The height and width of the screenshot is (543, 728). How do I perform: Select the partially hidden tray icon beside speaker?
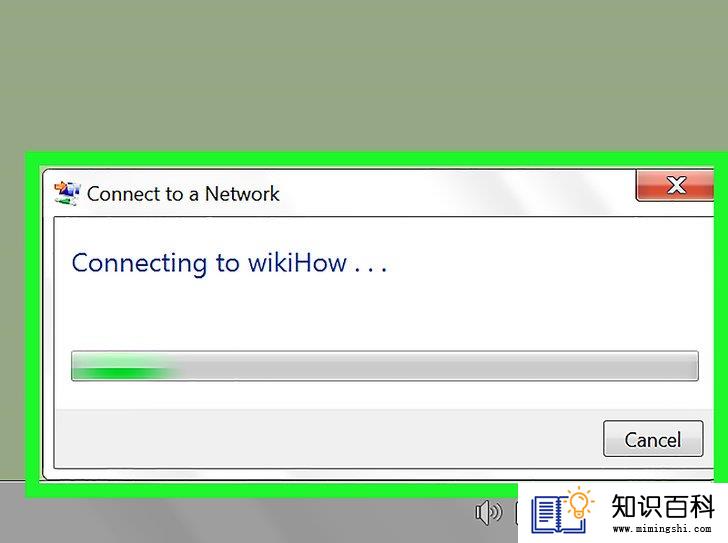click(x=517, y=513)
